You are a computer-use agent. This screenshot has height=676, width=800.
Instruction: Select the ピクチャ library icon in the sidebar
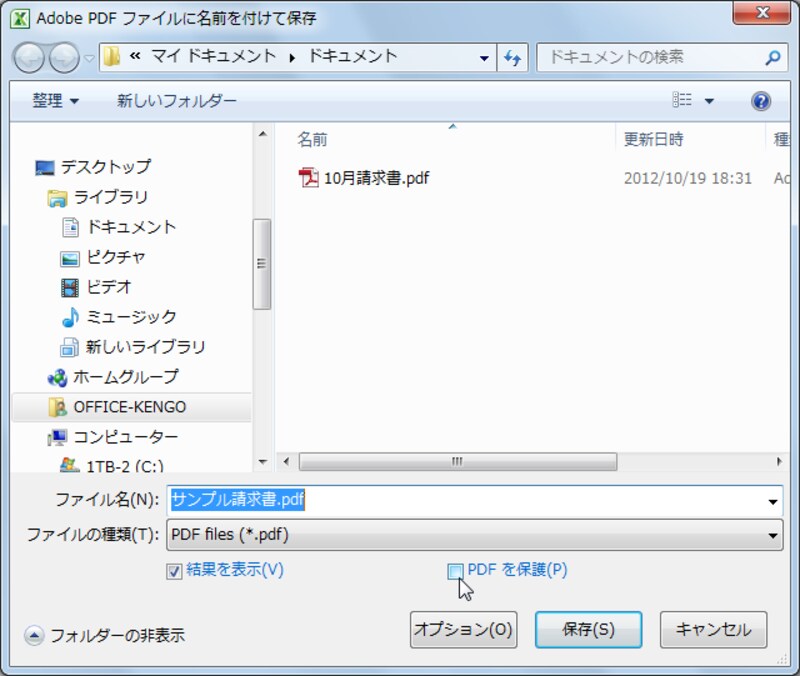(71, 258)
